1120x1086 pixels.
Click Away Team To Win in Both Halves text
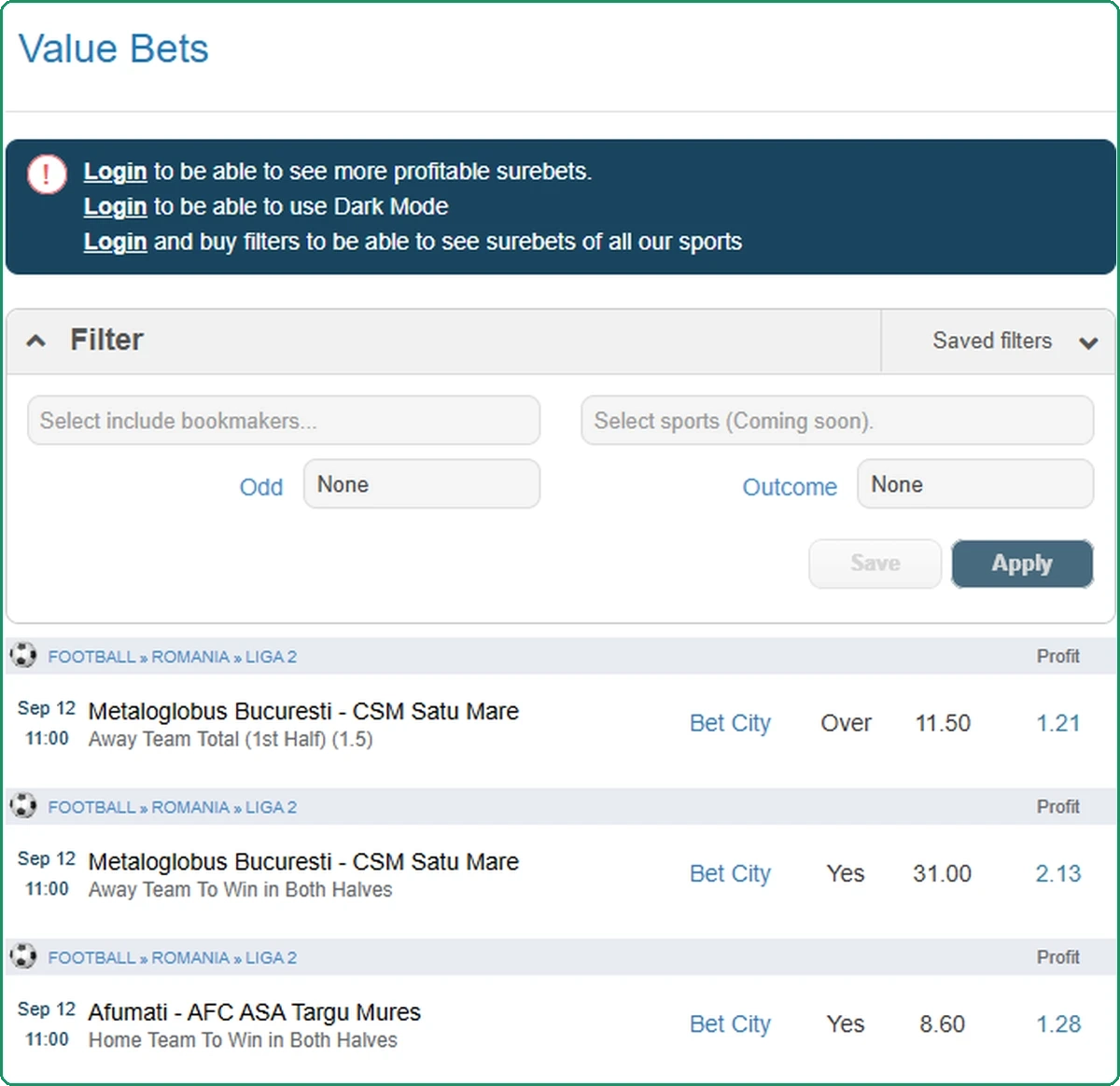point(240,890)
